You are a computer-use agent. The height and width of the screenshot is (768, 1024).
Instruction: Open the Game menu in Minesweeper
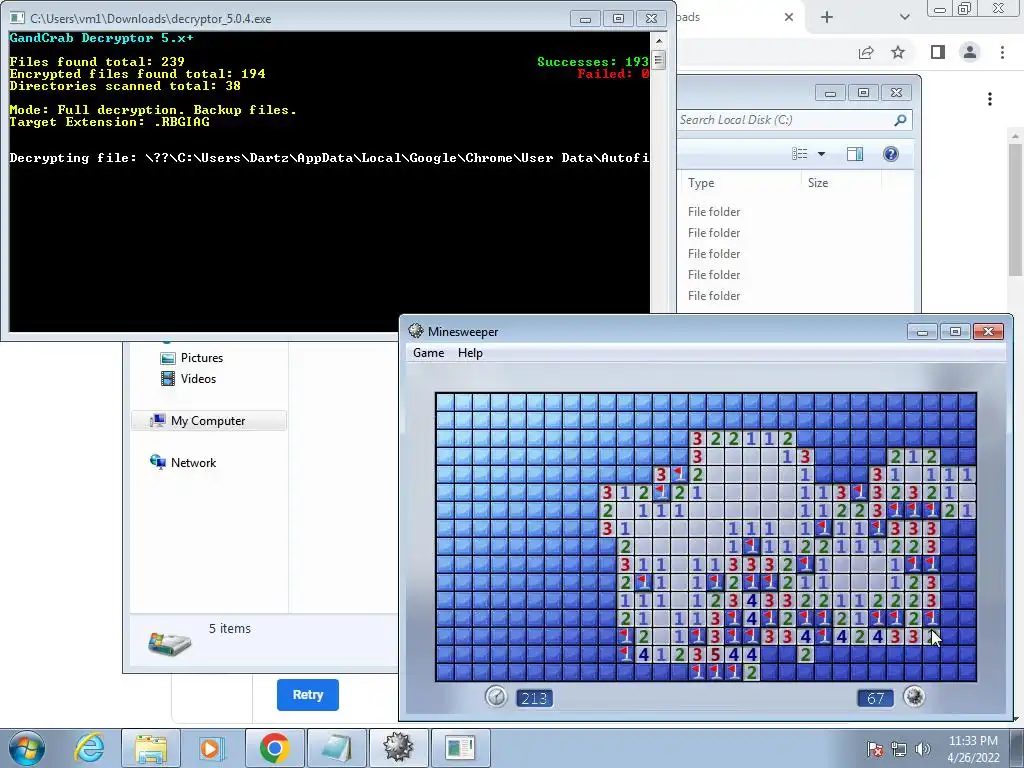click(428, 353)
